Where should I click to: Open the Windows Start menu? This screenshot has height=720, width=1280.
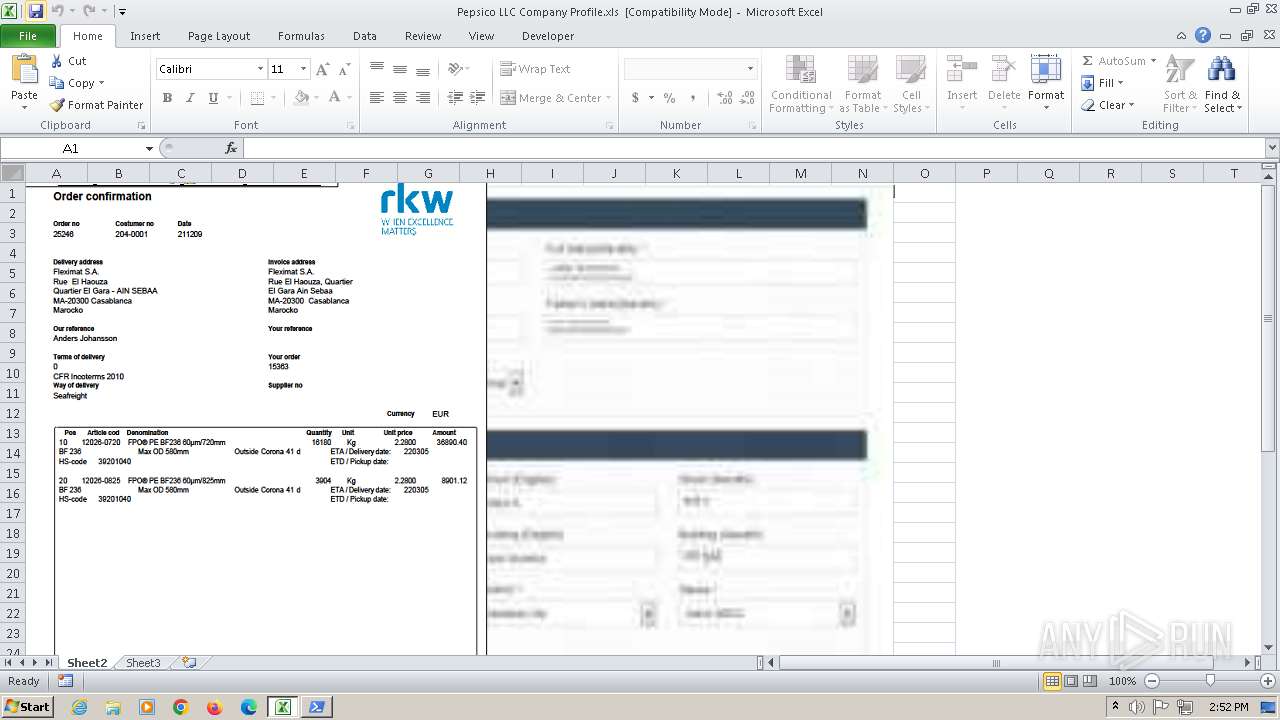27,706
